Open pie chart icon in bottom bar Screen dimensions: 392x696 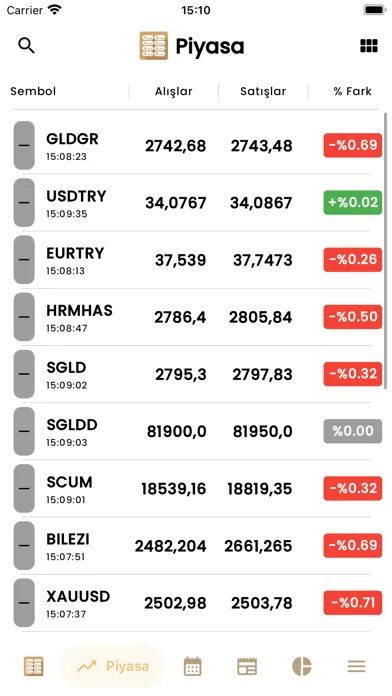point(301,666)
